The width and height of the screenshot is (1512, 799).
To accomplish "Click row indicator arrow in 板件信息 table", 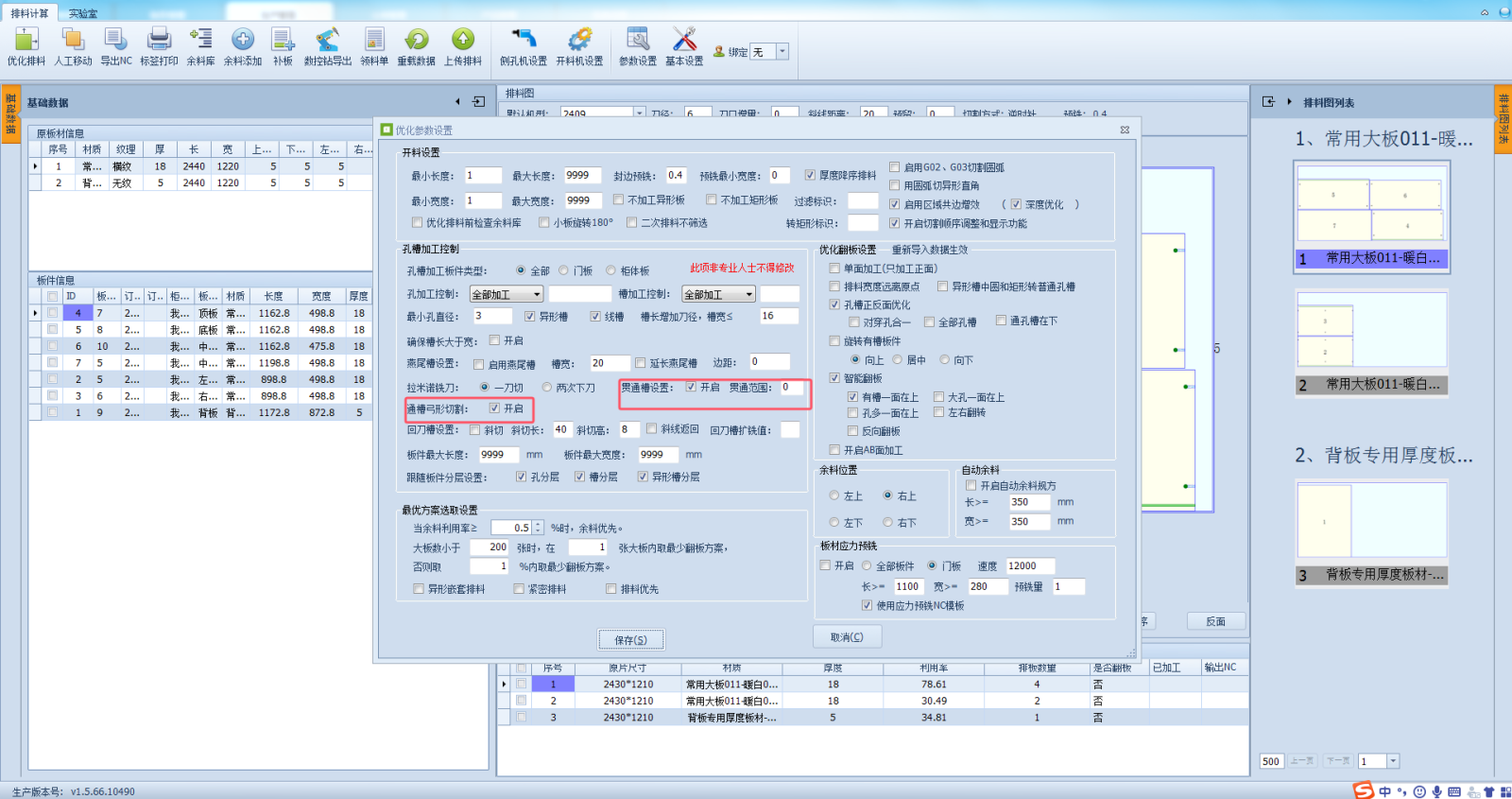I will (36, 313).
